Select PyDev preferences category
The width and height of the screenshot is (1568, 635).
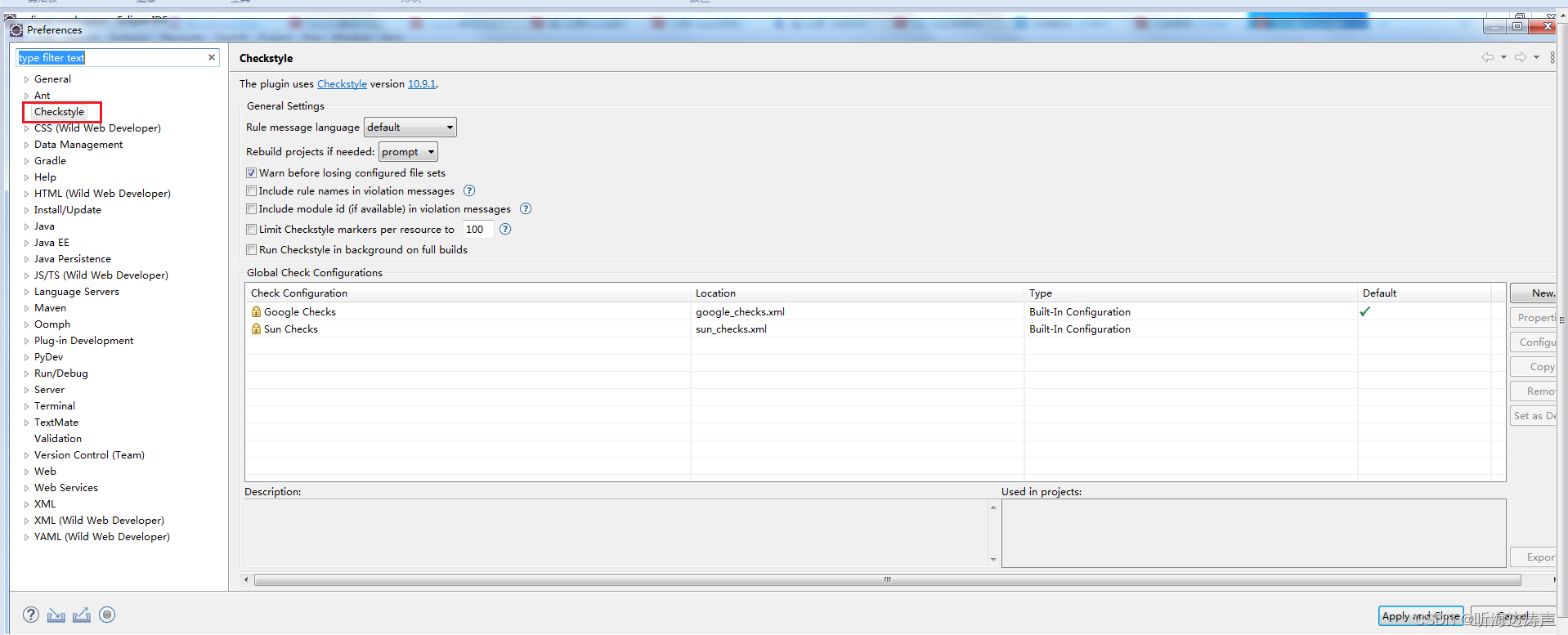point(48,357)
